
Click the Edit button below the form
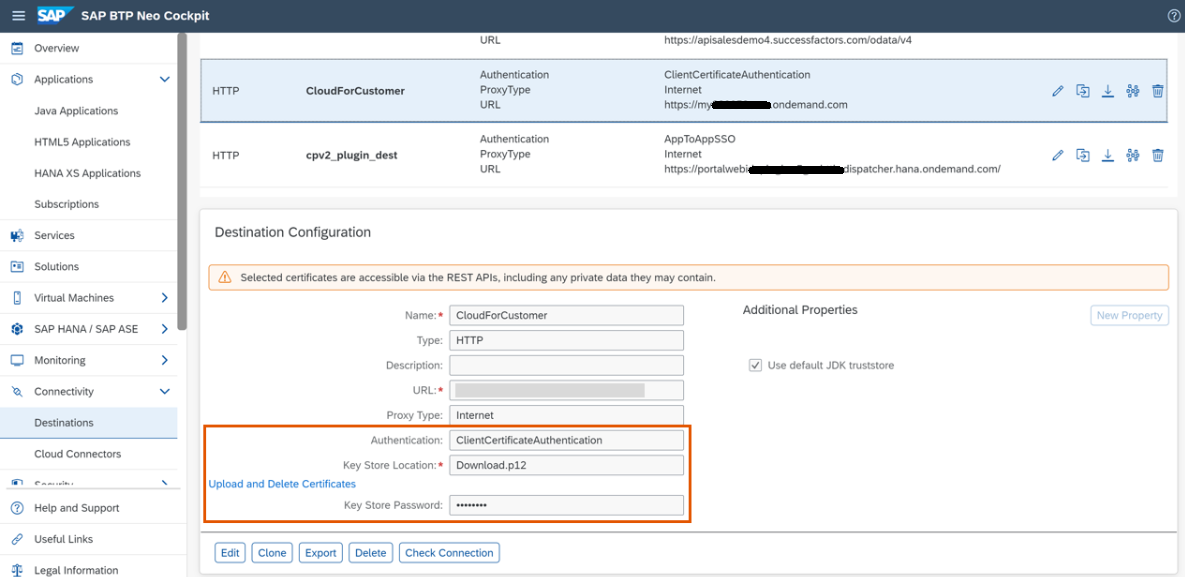[x=230, y=553]
